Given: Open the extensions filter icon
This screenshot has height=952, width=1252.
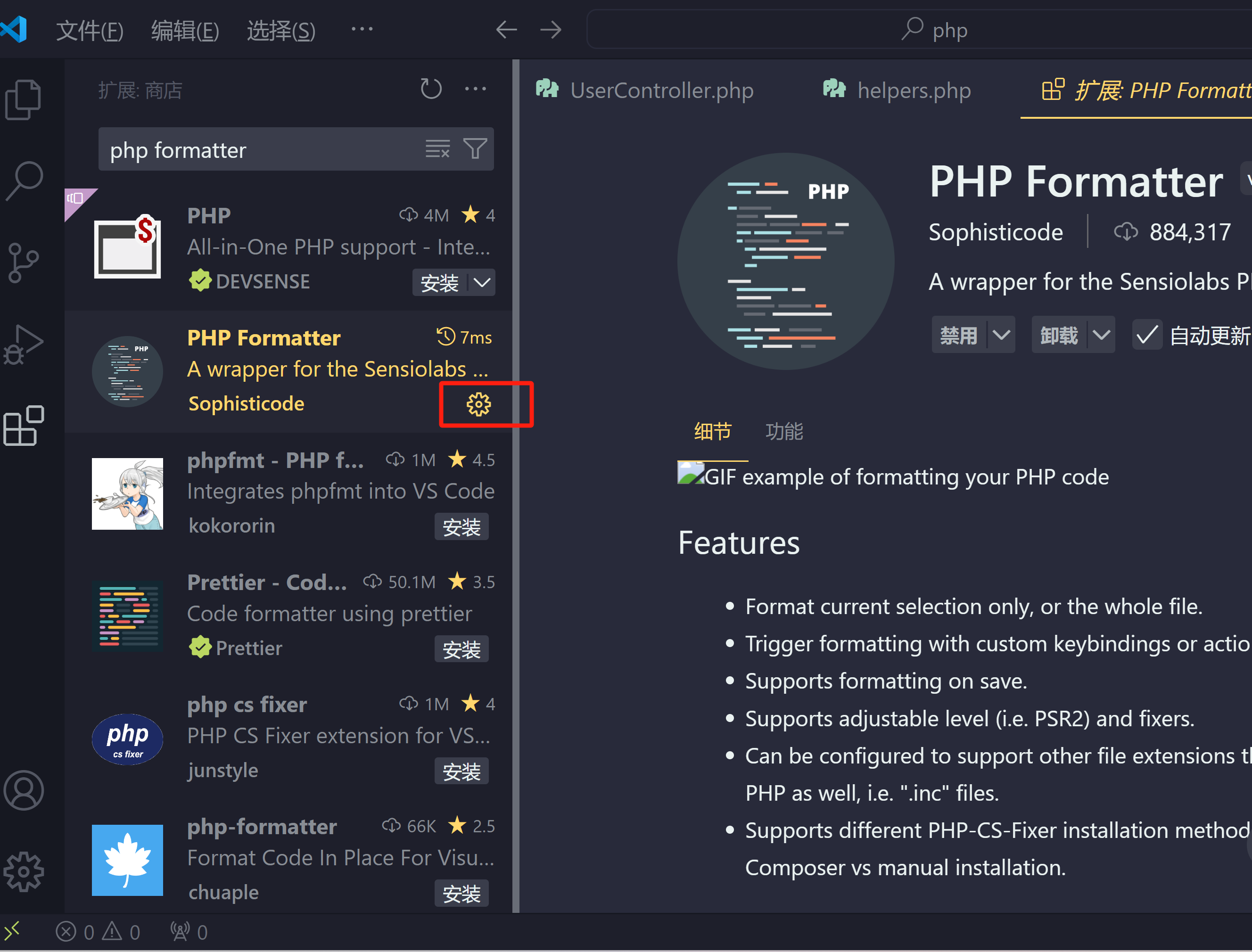Looking at the screenshot, I should coord(475,149).
